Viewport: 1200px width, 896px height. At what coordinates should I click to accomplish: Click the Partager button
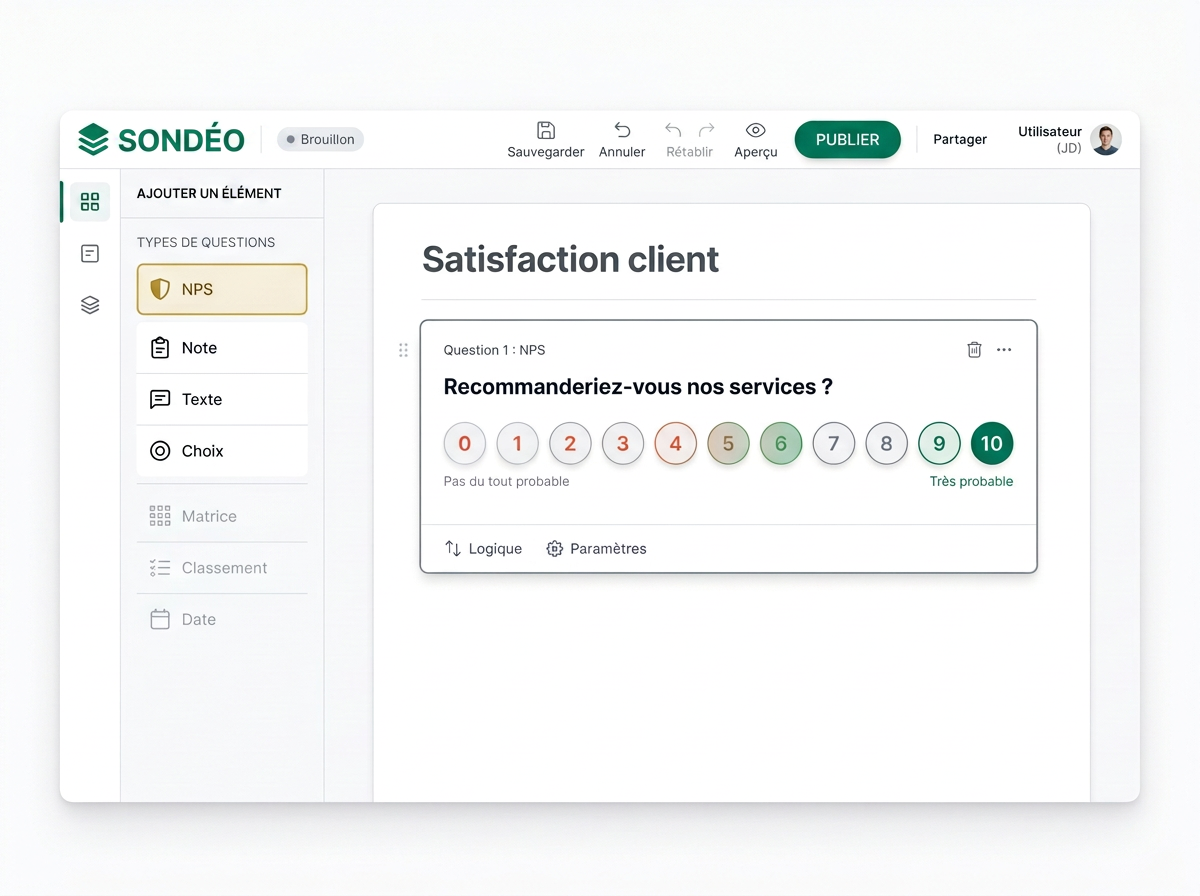960,140
